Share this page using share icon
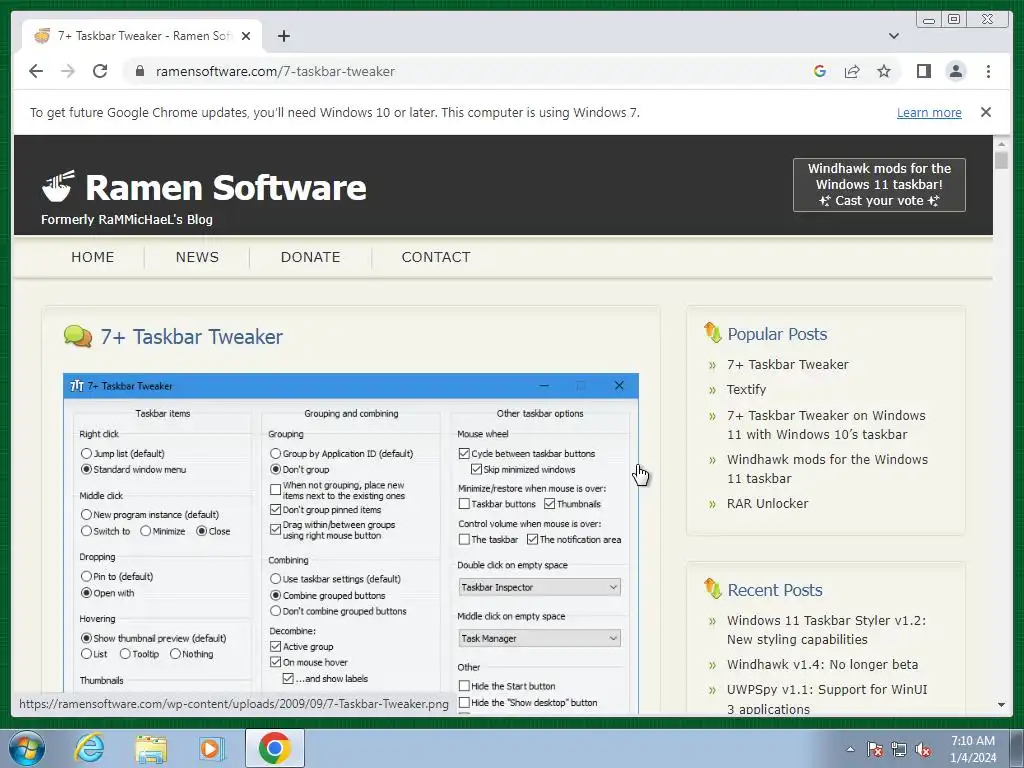Viewport: 1024px width, 768px height. (x=852, y=71)
